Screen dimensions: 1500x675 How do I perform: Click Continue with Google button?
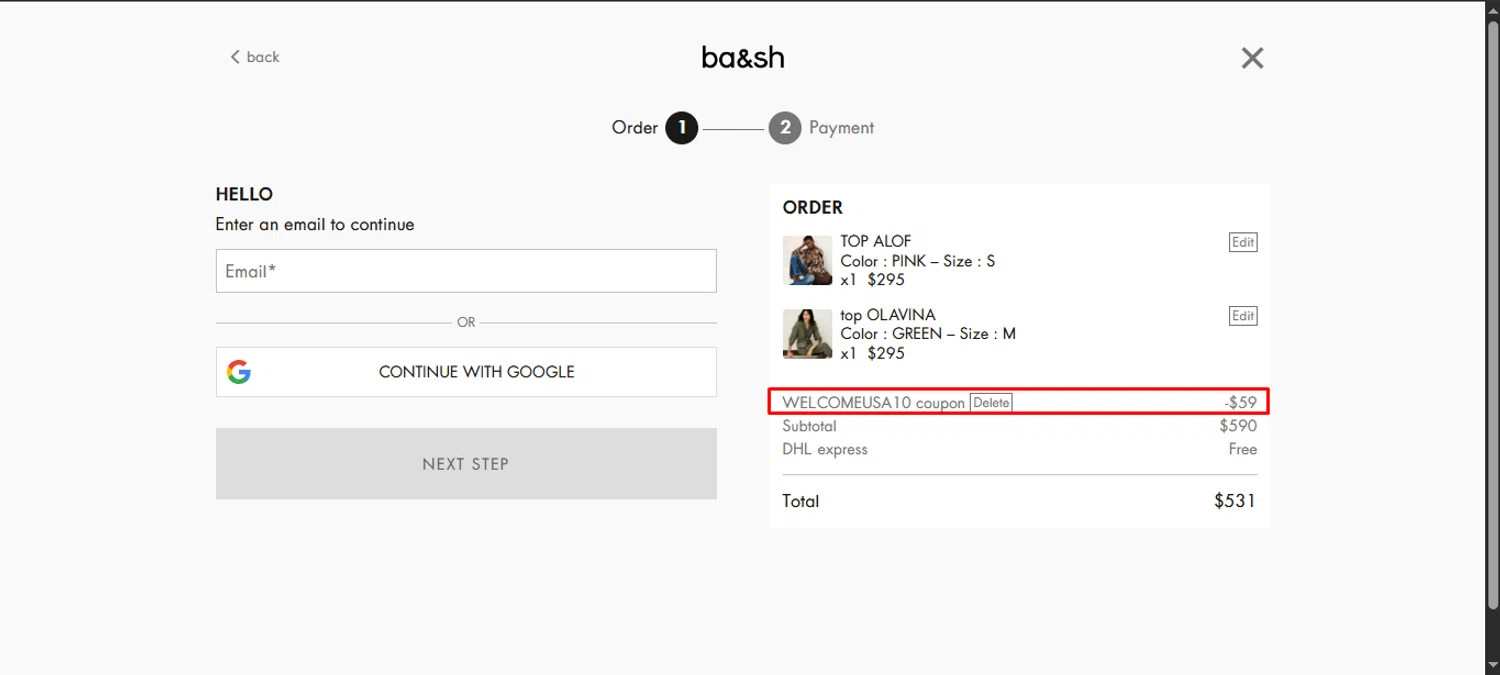pyautogui.click(x=466, y=372)
